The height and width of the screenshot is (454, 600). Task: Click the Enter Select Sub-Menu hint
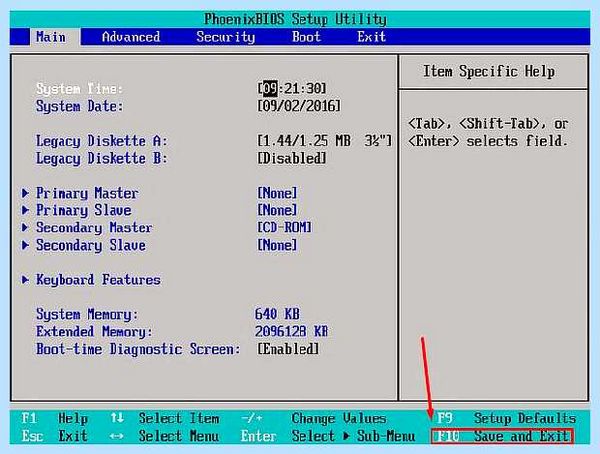click(x=328, y=436)
